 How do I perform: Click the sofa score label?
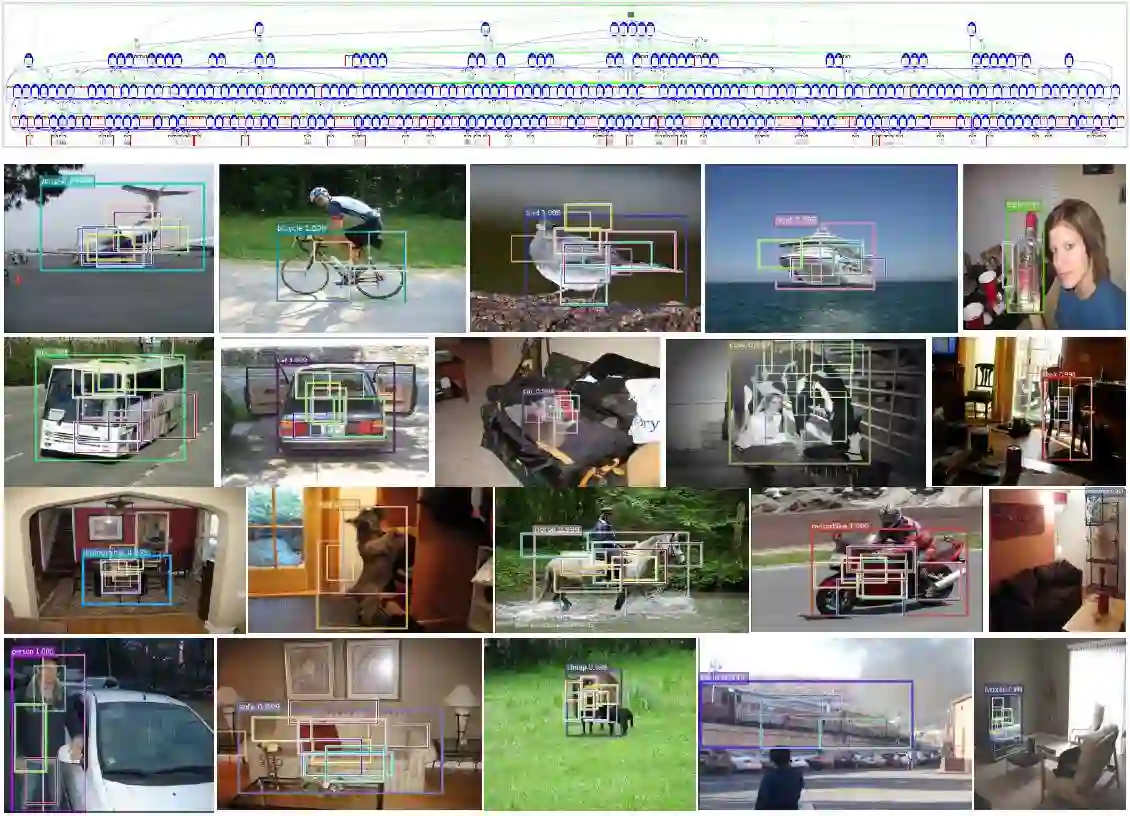(259, 706)
